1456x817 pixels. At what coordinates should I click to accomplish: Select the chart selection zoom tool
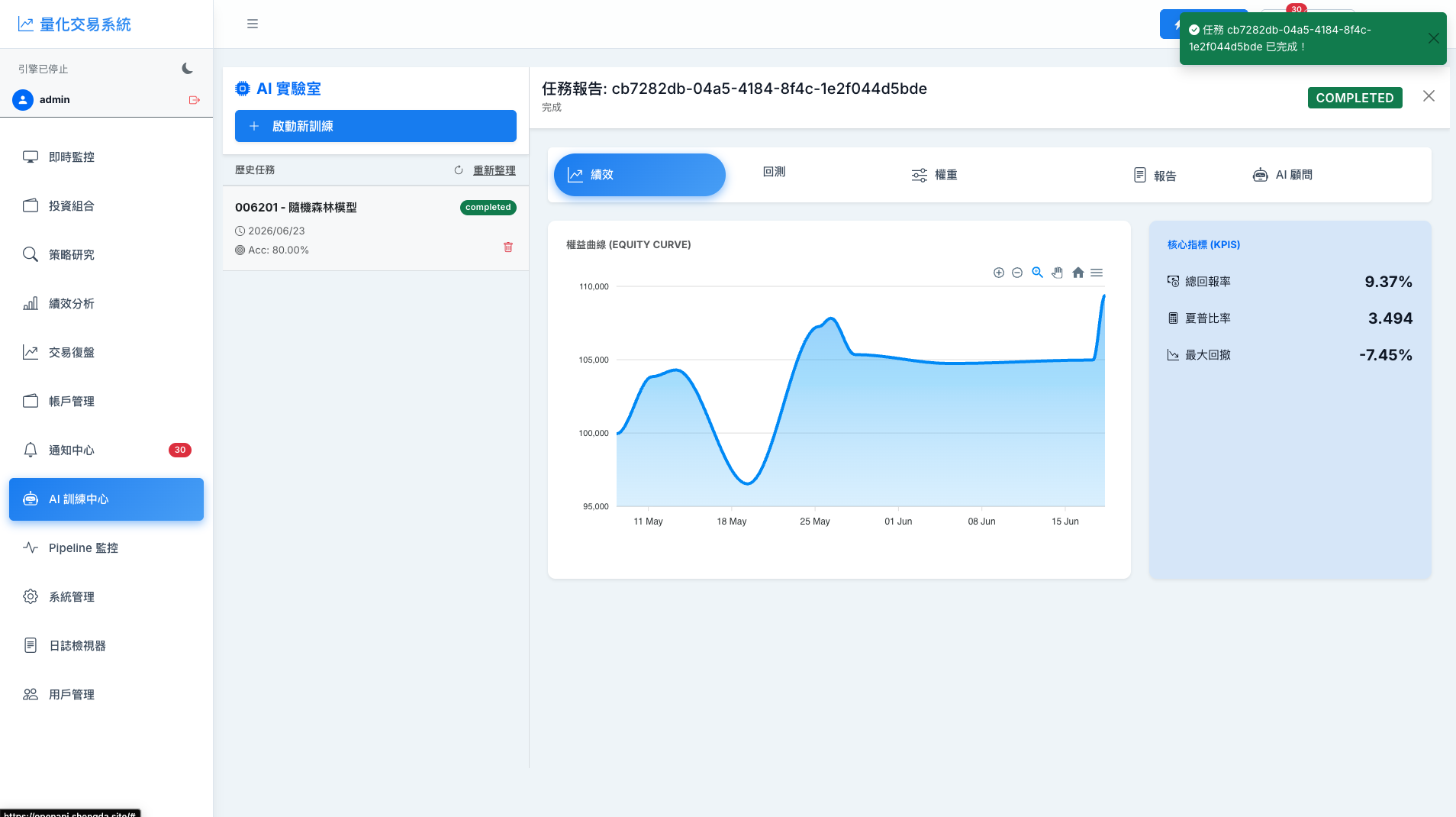[1037, 273]
